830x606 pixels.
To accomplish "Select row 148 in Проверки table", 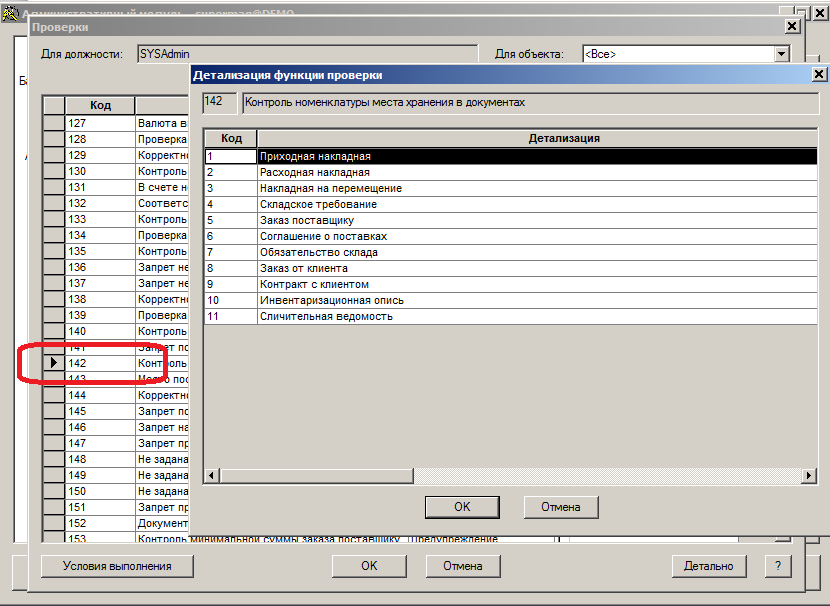I will [x=115, y=459].
